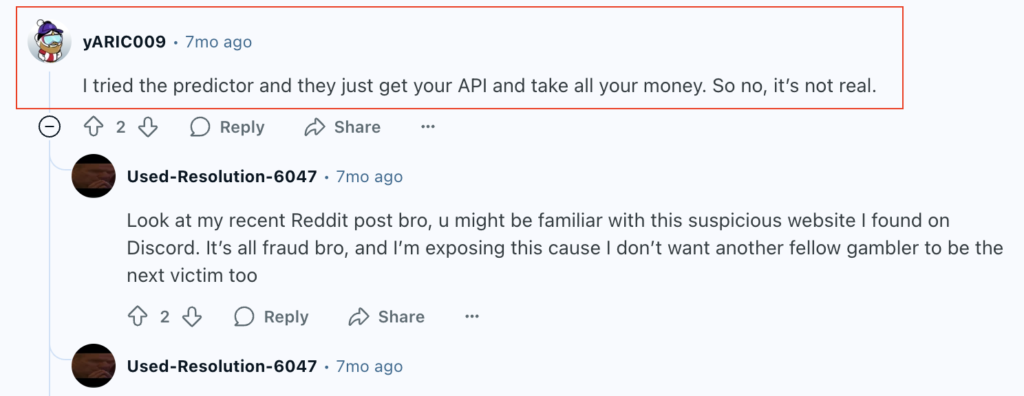Upvote yARIC009's comment
Viewport: 1024px width, 396px height.
pyautogui.click(x=94, y=127)
